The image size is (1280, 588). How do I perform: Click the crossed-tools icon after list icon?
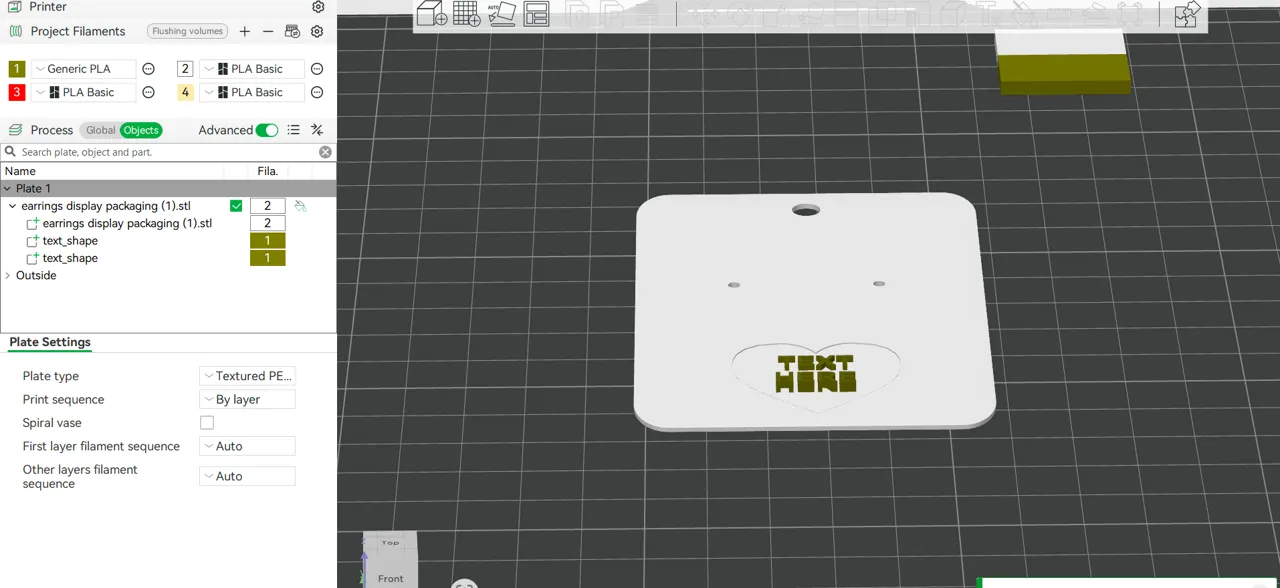[317, 130]
